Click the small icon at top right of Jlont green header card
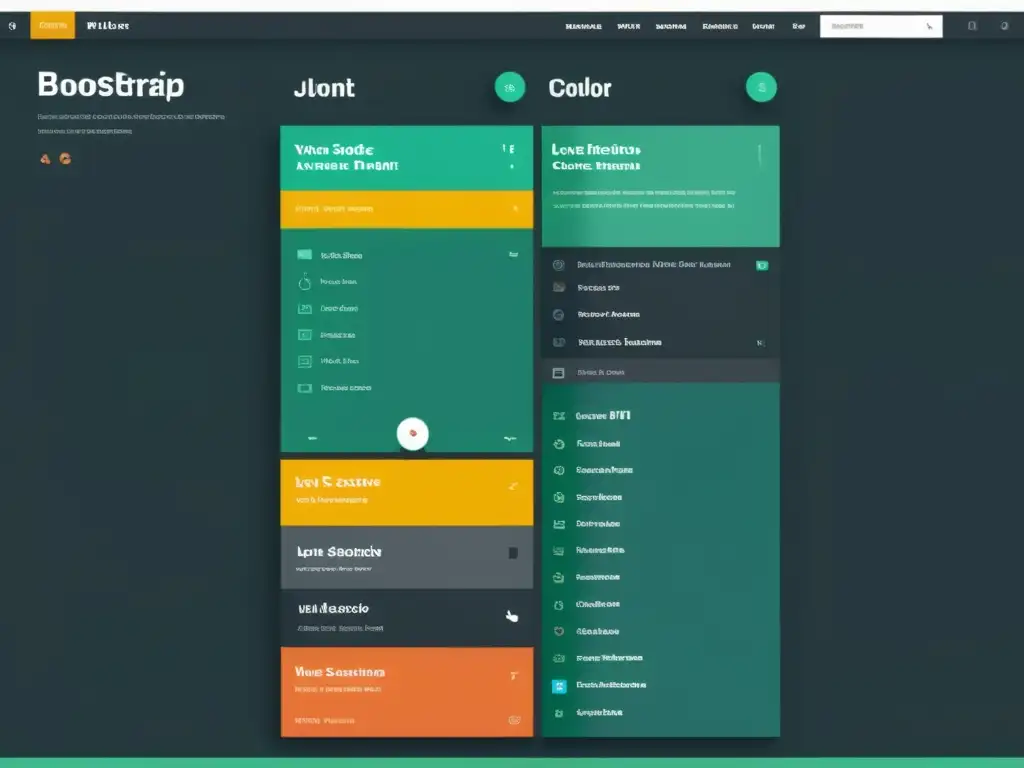The image size is (1024, 768). (x=509, y=149)
